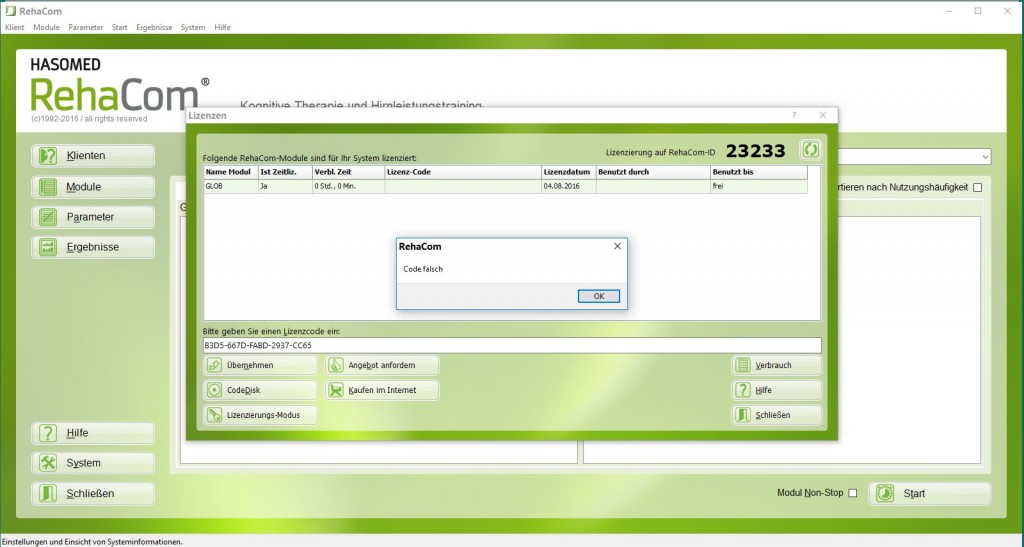
Task: Click the Start button
Action: click(x=929, y=493)
